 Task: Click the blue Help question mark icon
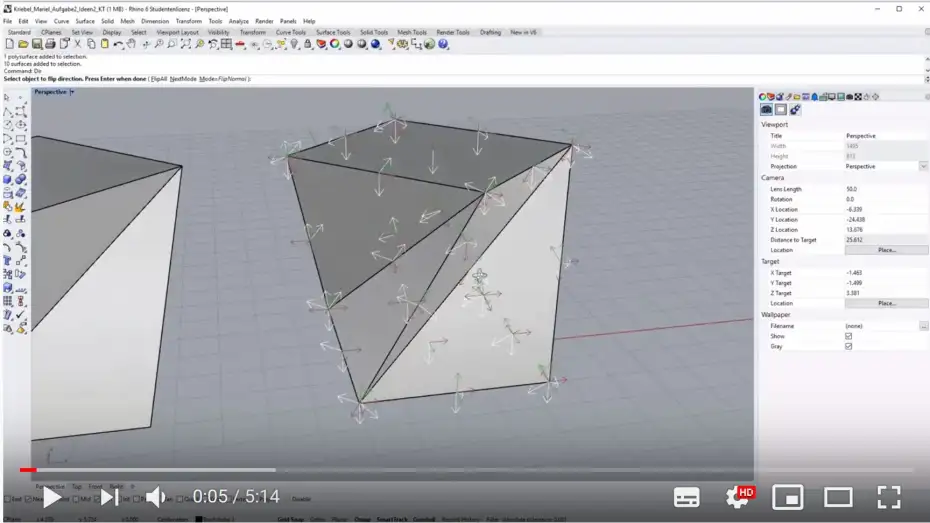pos(443,44)
